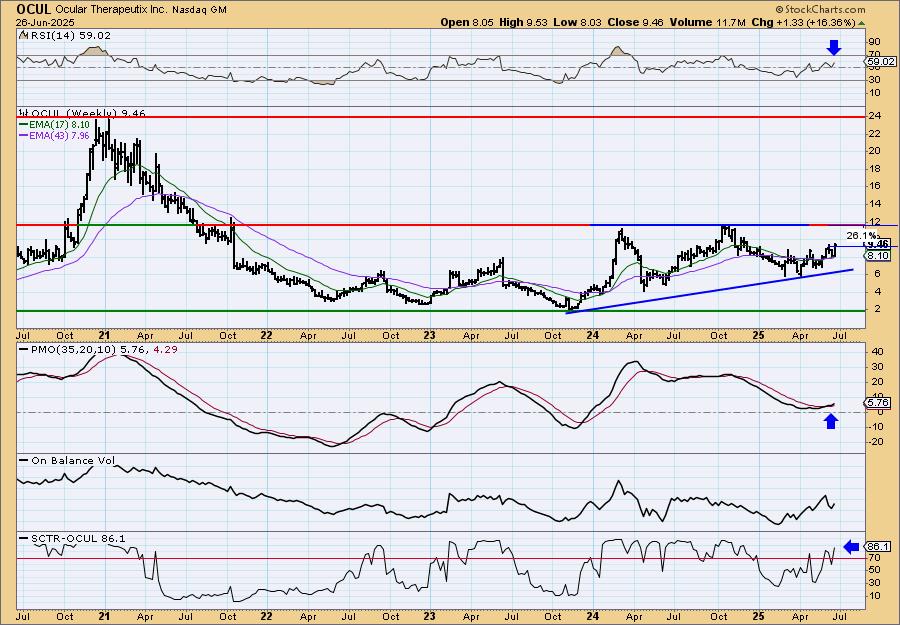This screenshot has height=625, width=900.
Task: Click the 50 level on the SCTR axis
Action: coord(875,570)
